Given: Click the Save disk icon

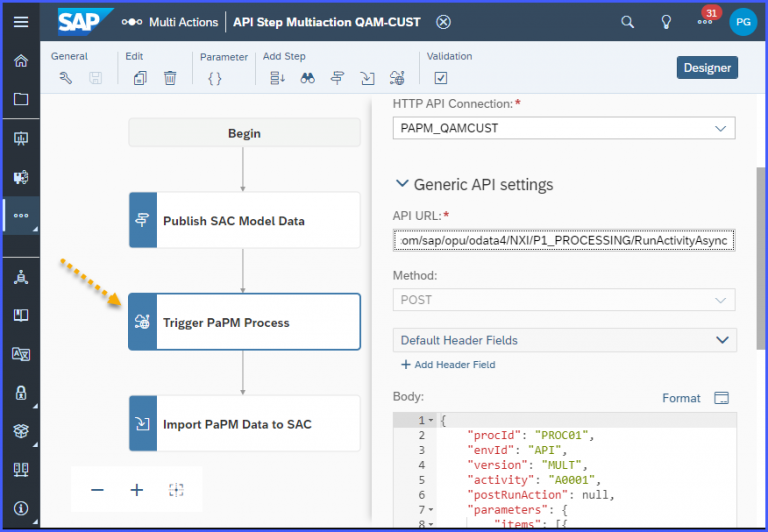Looking at the screenshot, I should 95,78.
